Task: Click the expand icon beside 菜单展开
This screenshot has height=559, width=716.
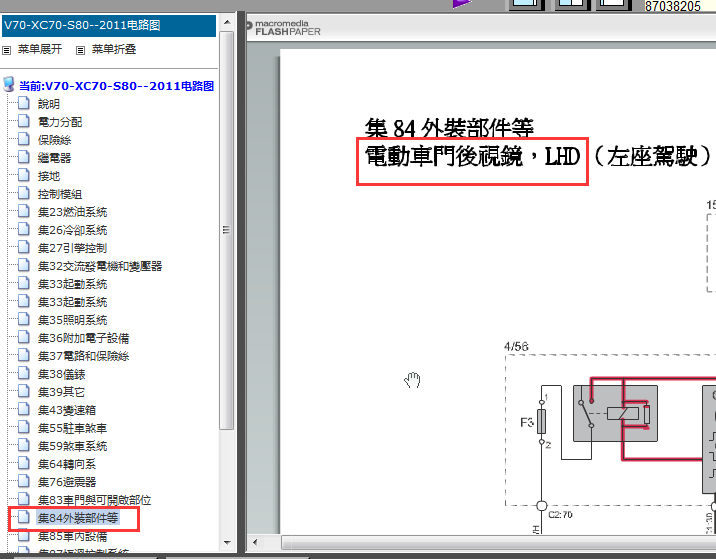Action: click(x=6, y=50)
